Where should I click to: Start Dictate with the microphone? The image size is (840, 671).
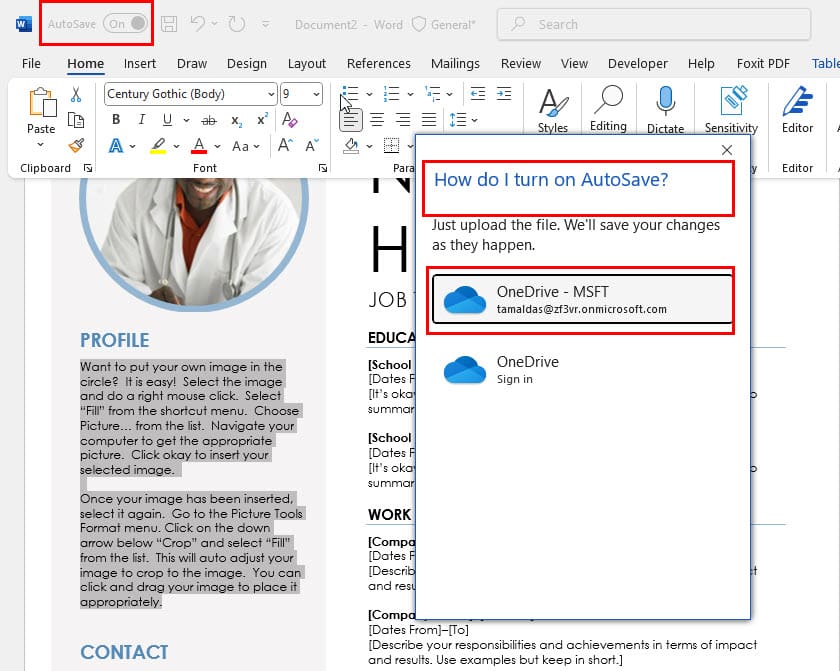point(665,110)
